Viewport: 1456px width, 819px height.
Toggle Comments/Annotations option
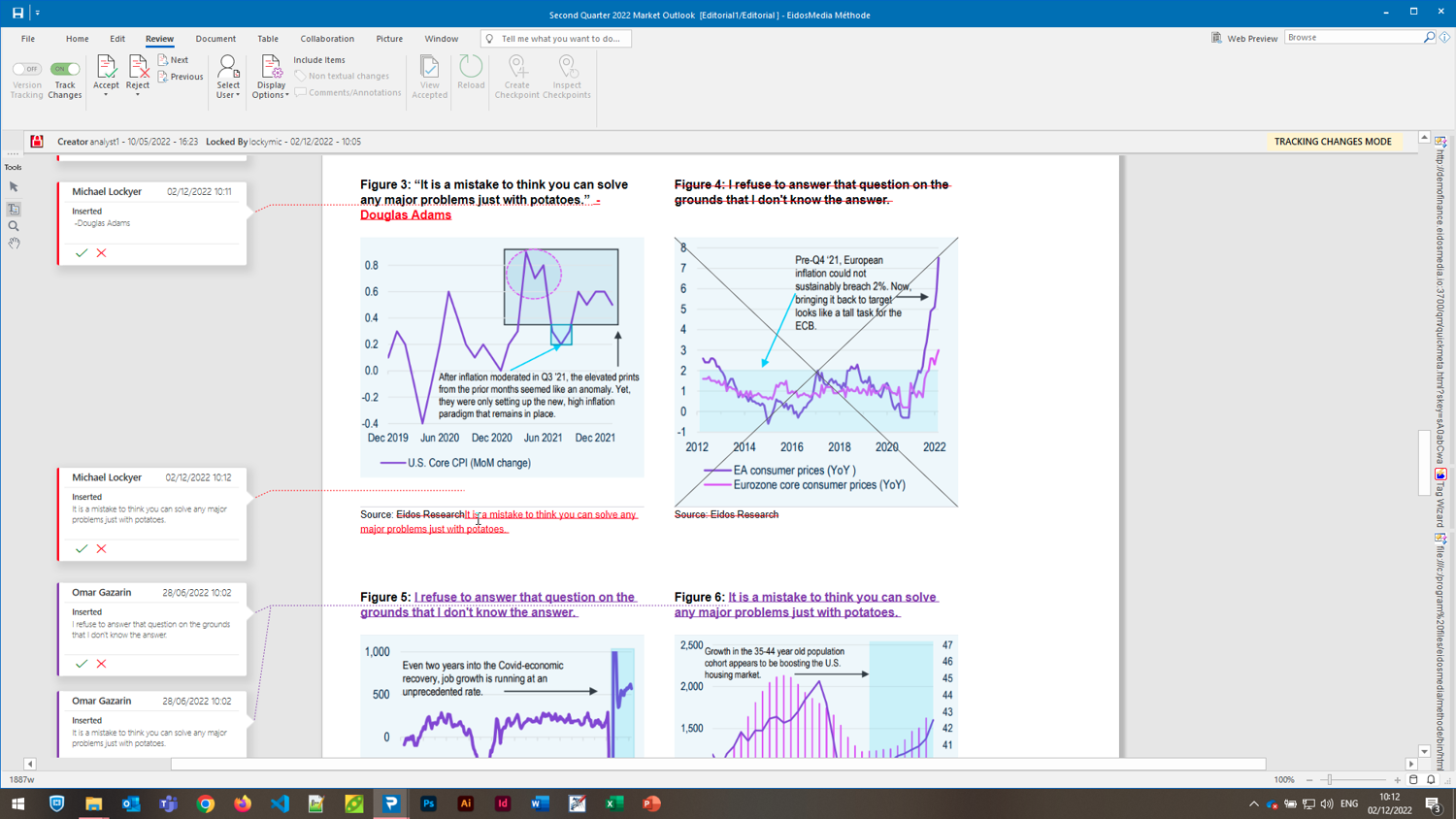pyautogui.click(x=347, y=92)
